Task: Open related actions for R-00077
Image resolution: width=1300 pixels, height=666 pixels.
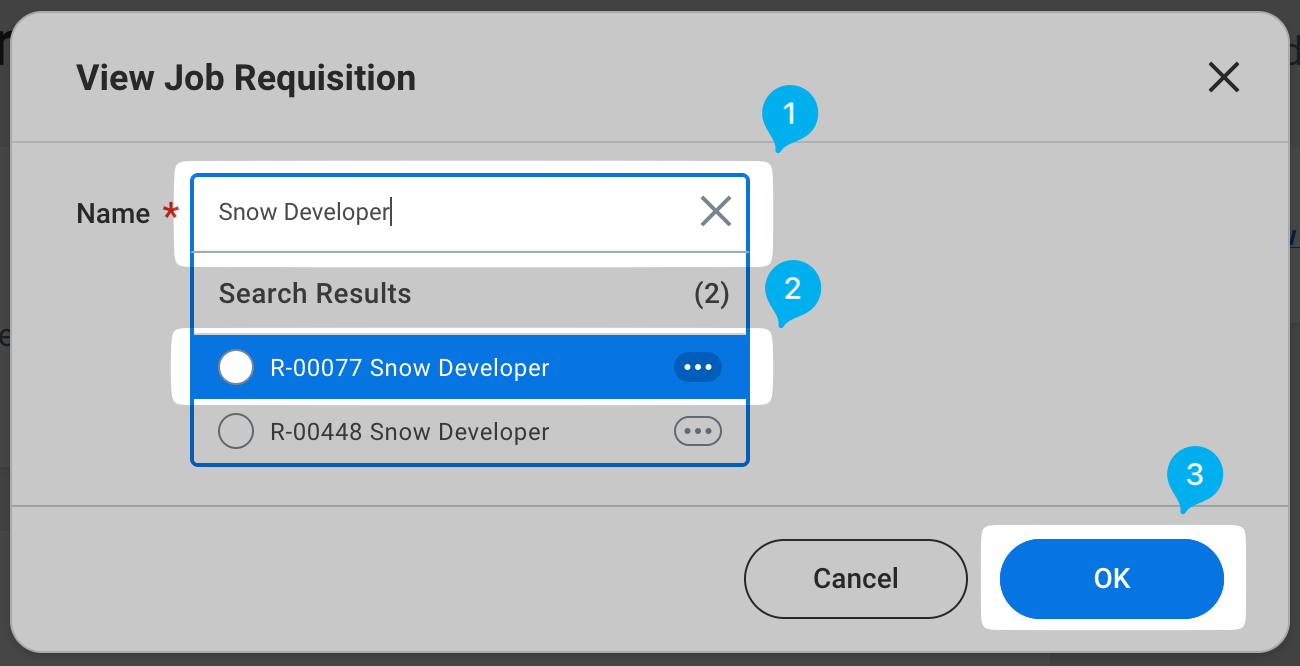Action: [697, 368]
